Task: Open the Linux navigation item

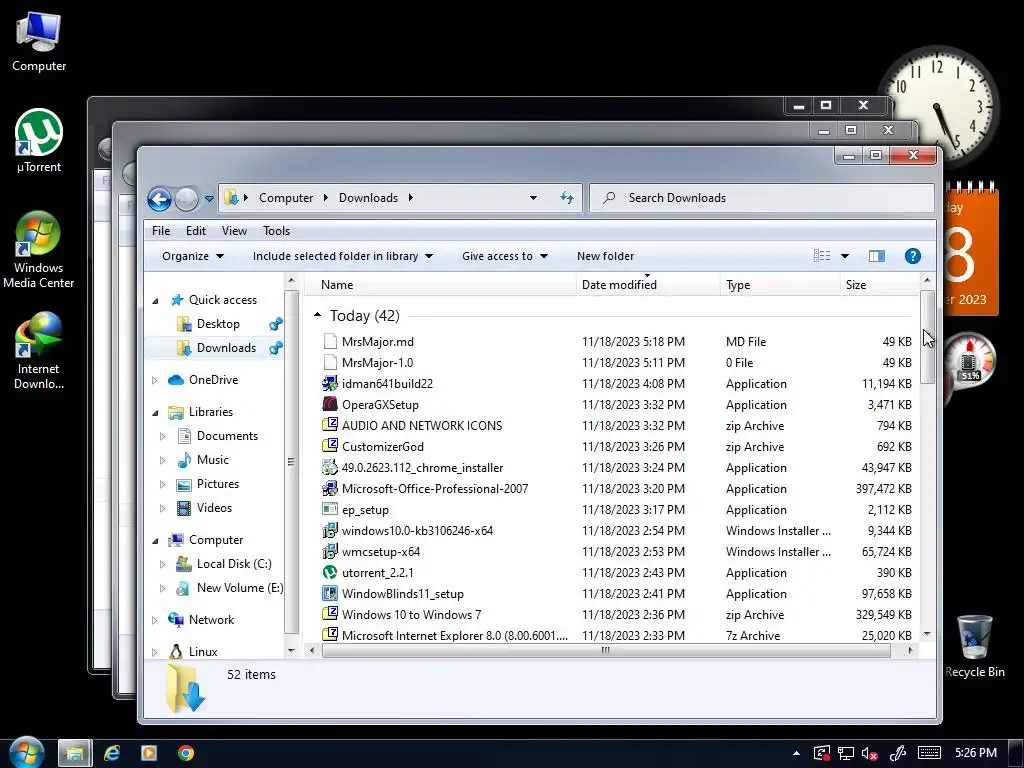Action: click(203, 652)
